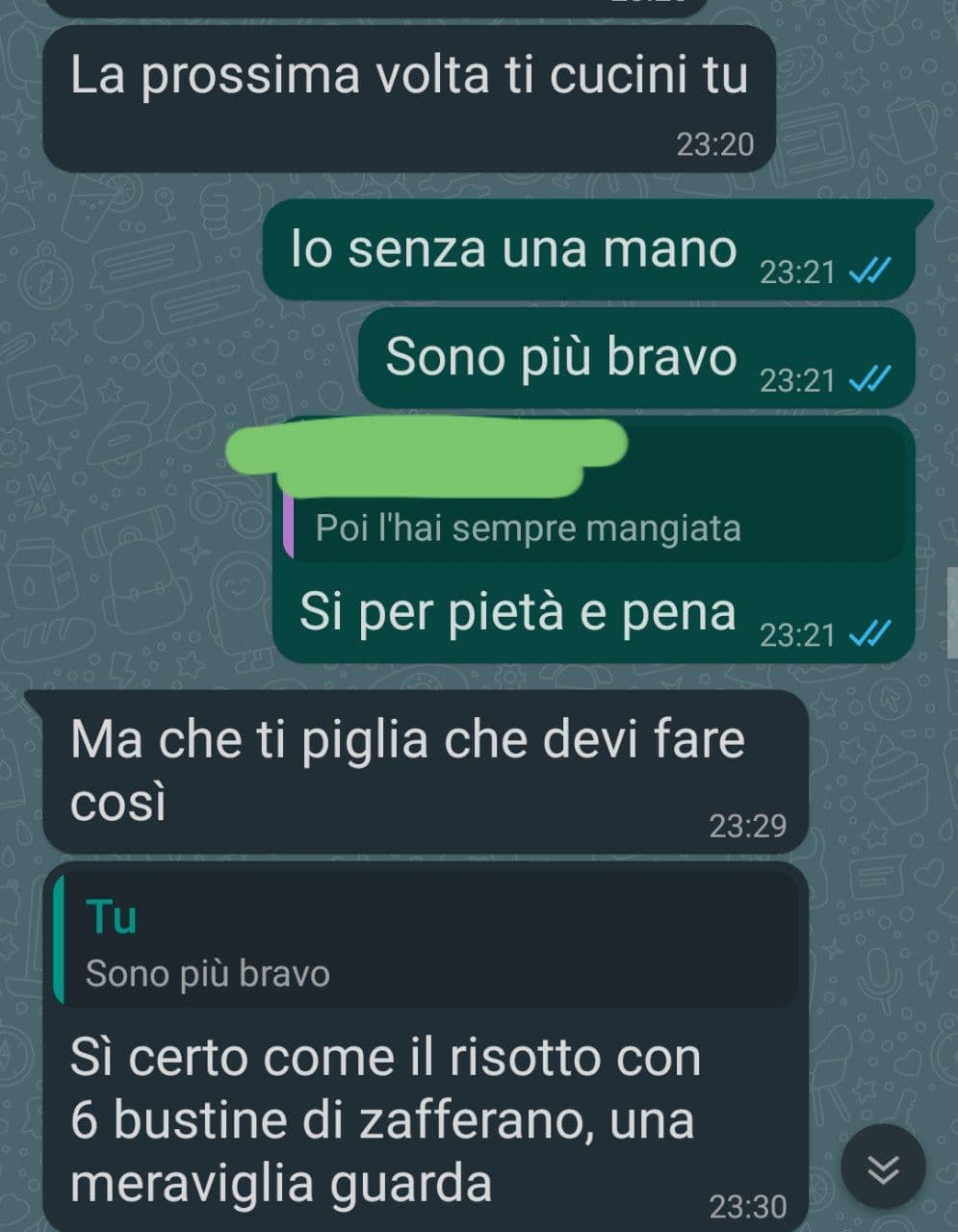The image size is (958, 1232).
Task: Click the 23:29 timestamp
Action: coord(747,825)
